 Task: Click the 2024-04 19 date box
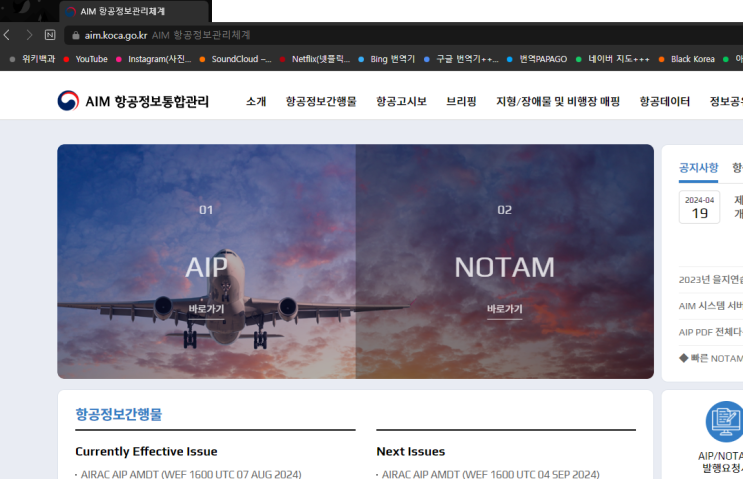[699, 207]
